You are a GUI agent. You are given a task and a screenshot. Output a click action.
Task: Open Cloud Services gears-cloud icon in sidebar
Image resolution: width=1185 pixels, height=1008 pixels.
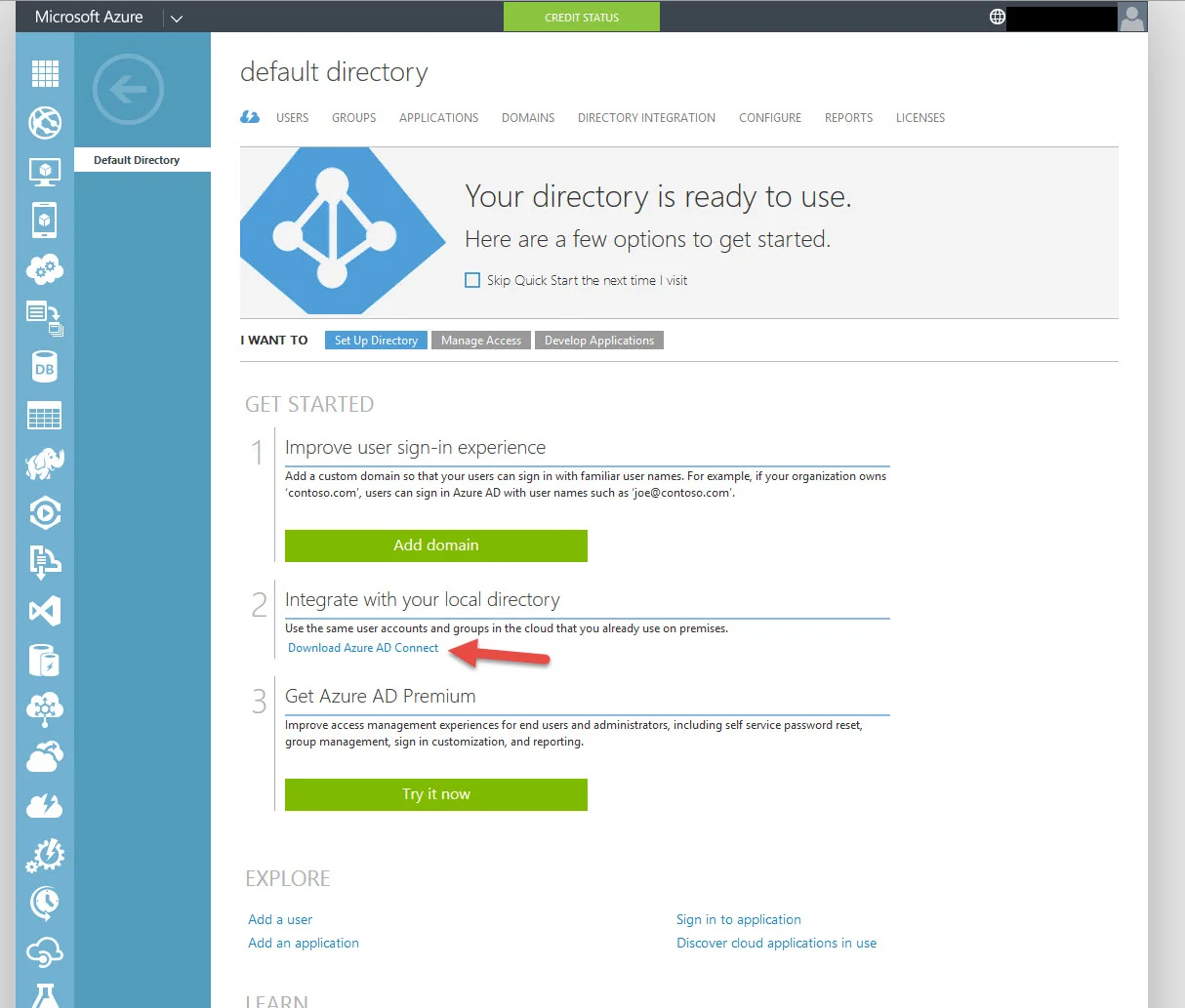click(x=45, y=269)
